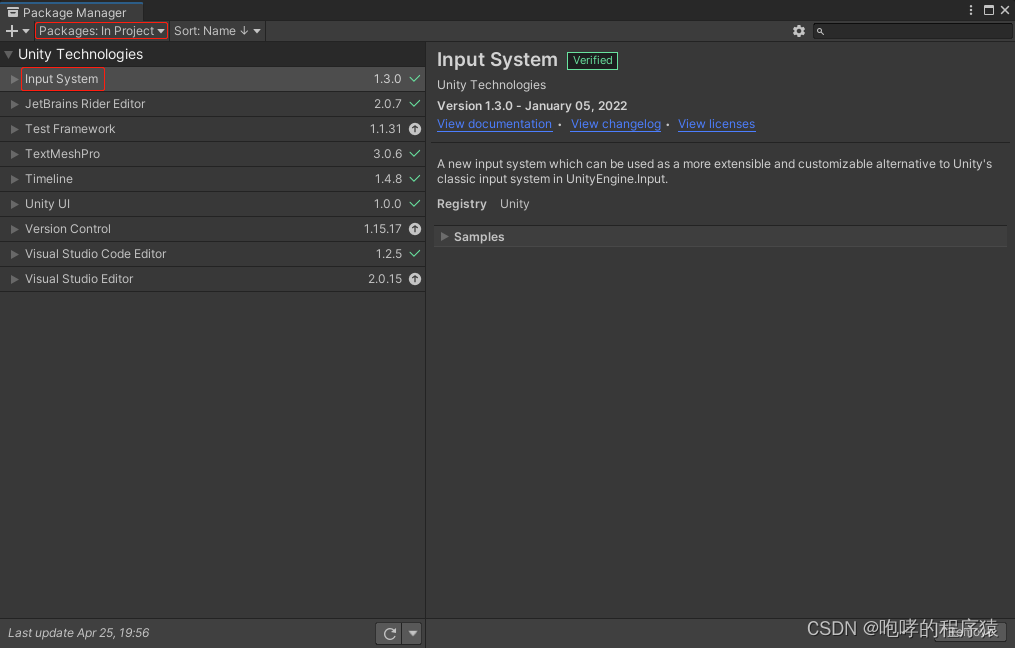The image size is (1015, 648).
Task: Click the Registry Unity value
Action: coord(515,204)
